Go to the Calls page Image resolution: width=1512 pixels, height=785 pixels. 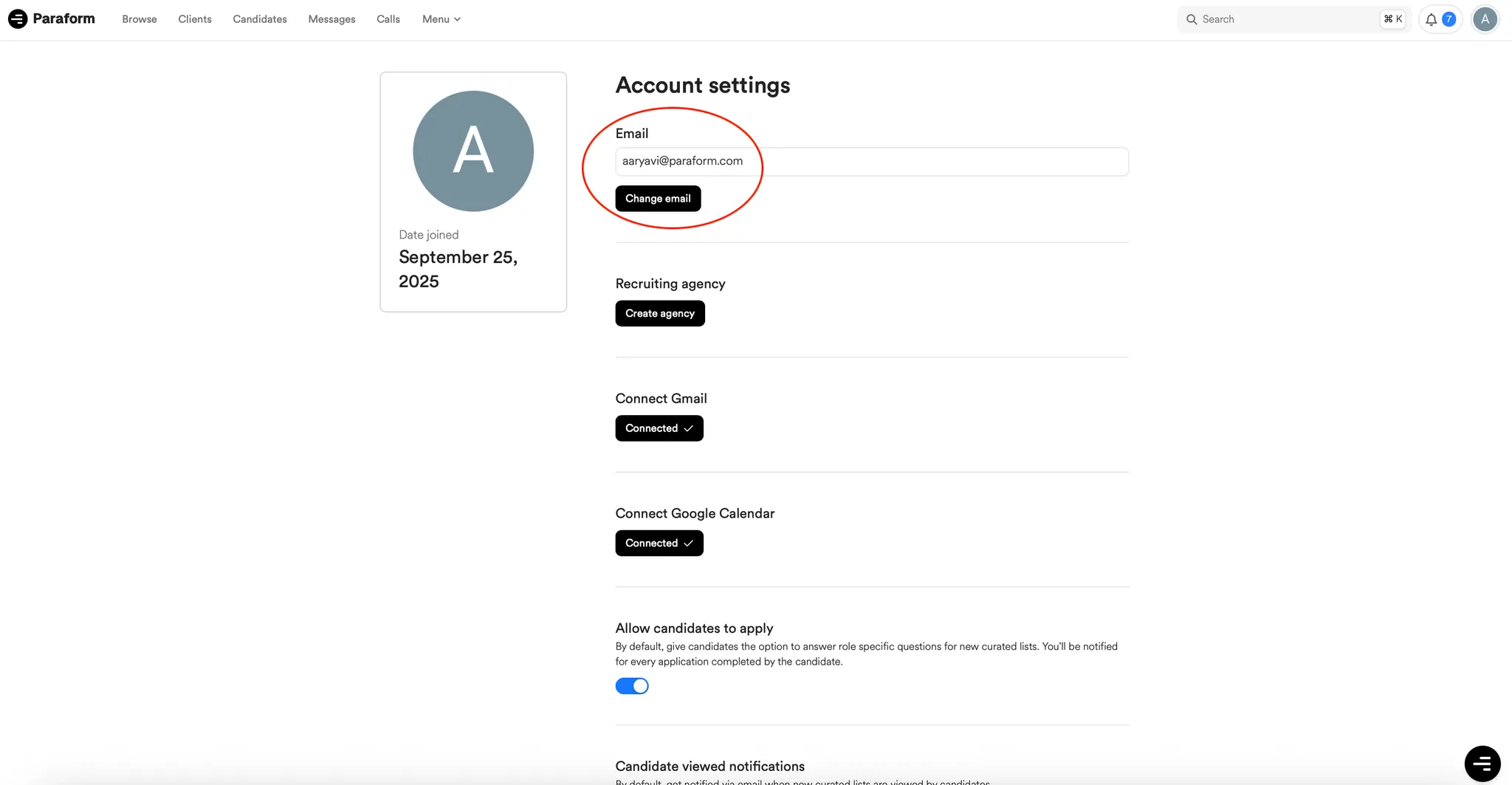click(x=388, y=19)
